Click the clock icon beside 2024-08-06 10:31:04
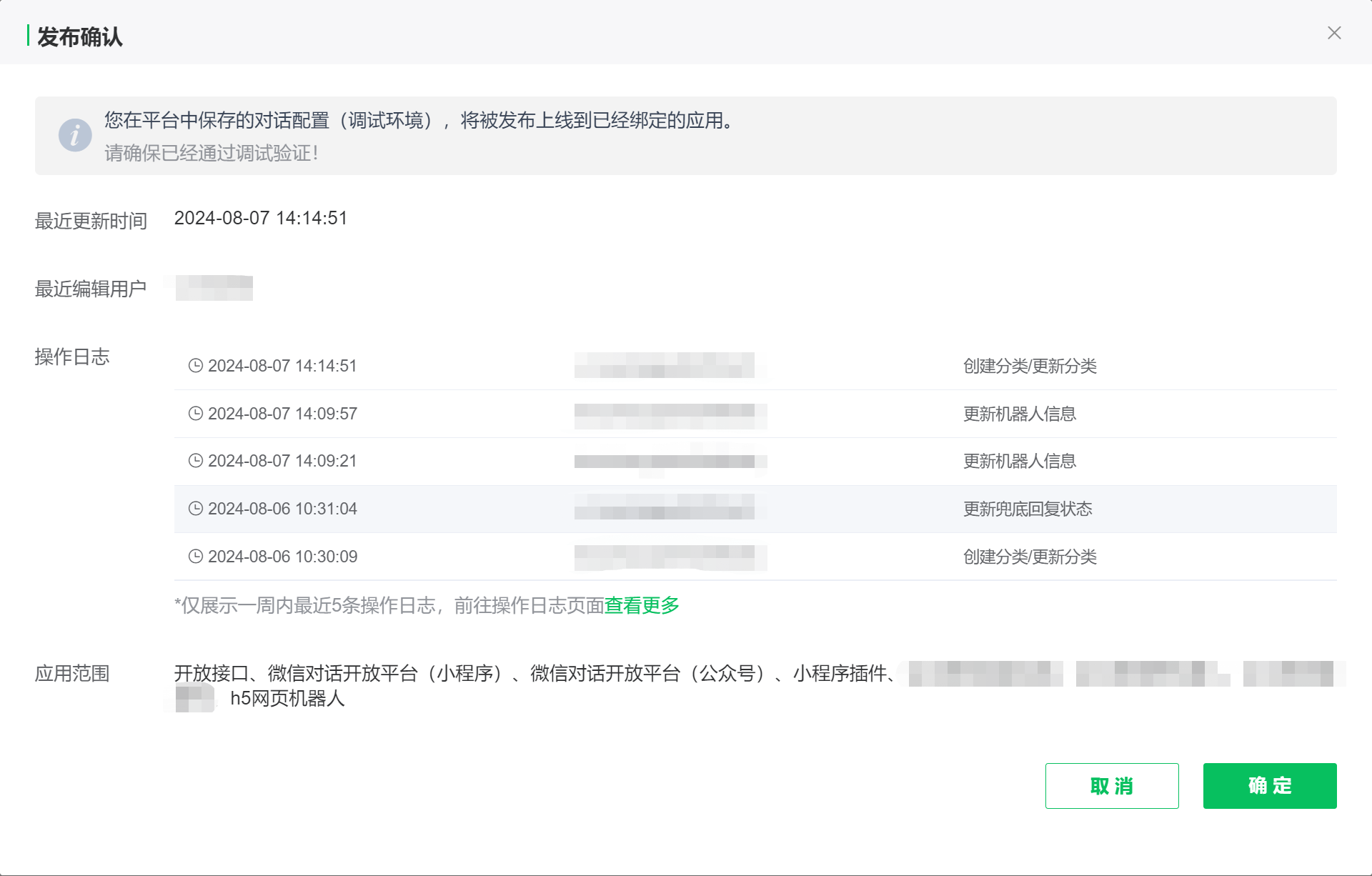The width and height of the screenshot is (1372, 876). (195, 509)
